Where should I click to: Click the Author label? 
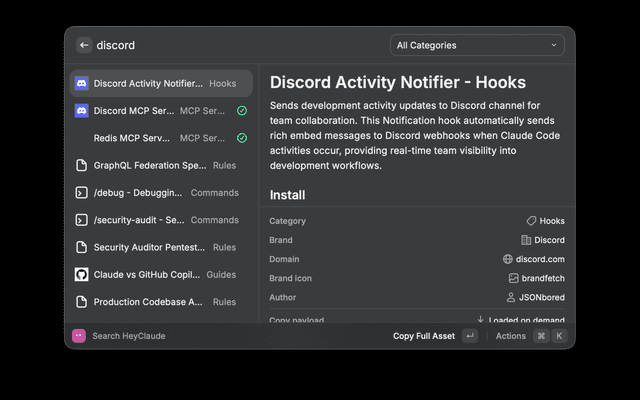pos(282,298)
